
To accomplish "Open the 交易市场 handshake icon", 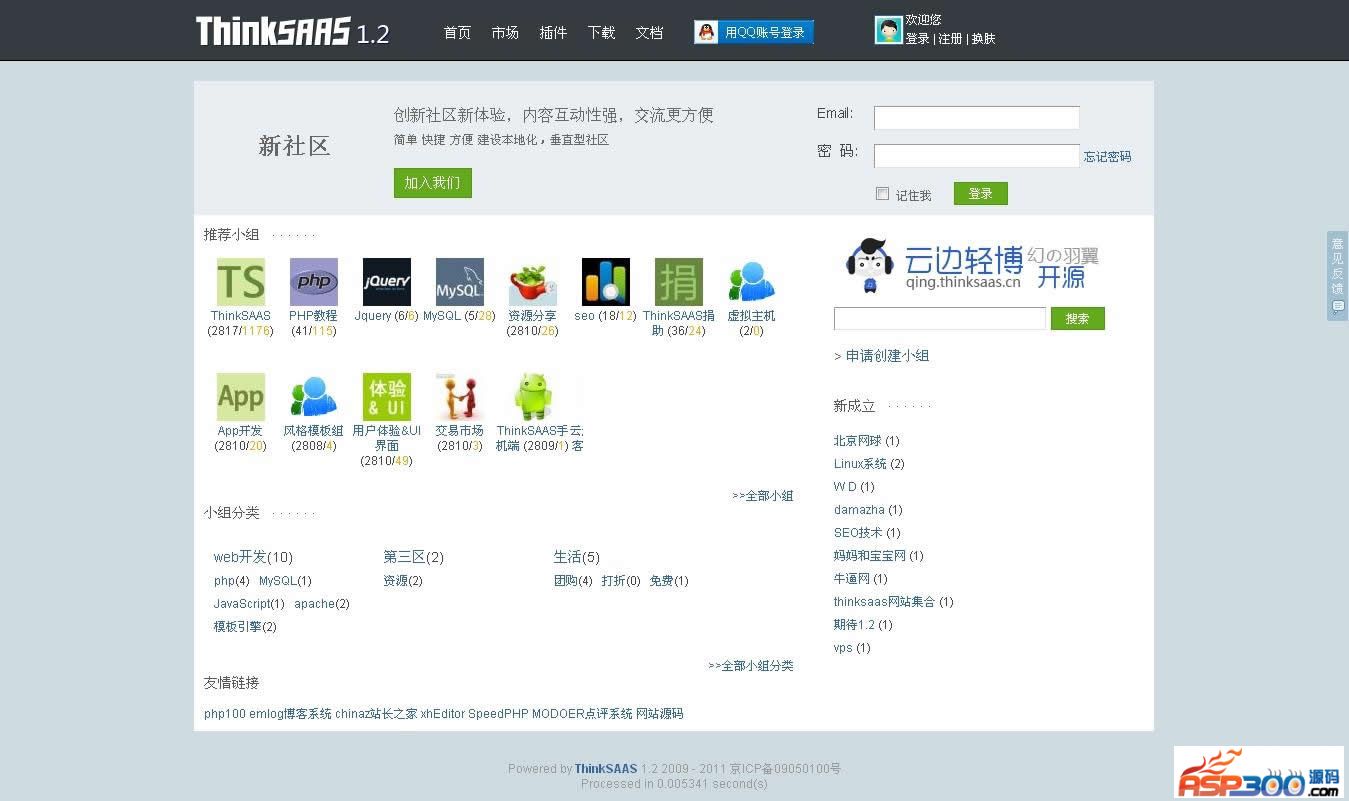I will [460, 397].
